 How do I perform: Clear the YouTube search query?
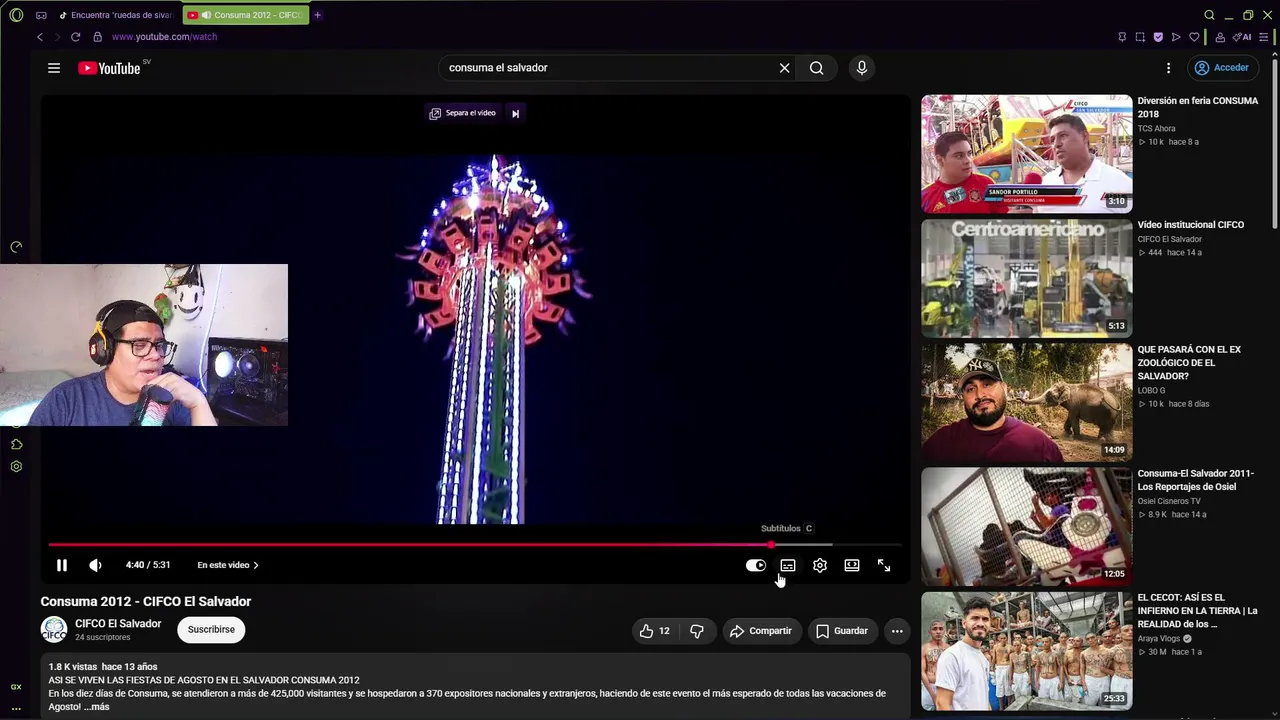pos(785,68)
